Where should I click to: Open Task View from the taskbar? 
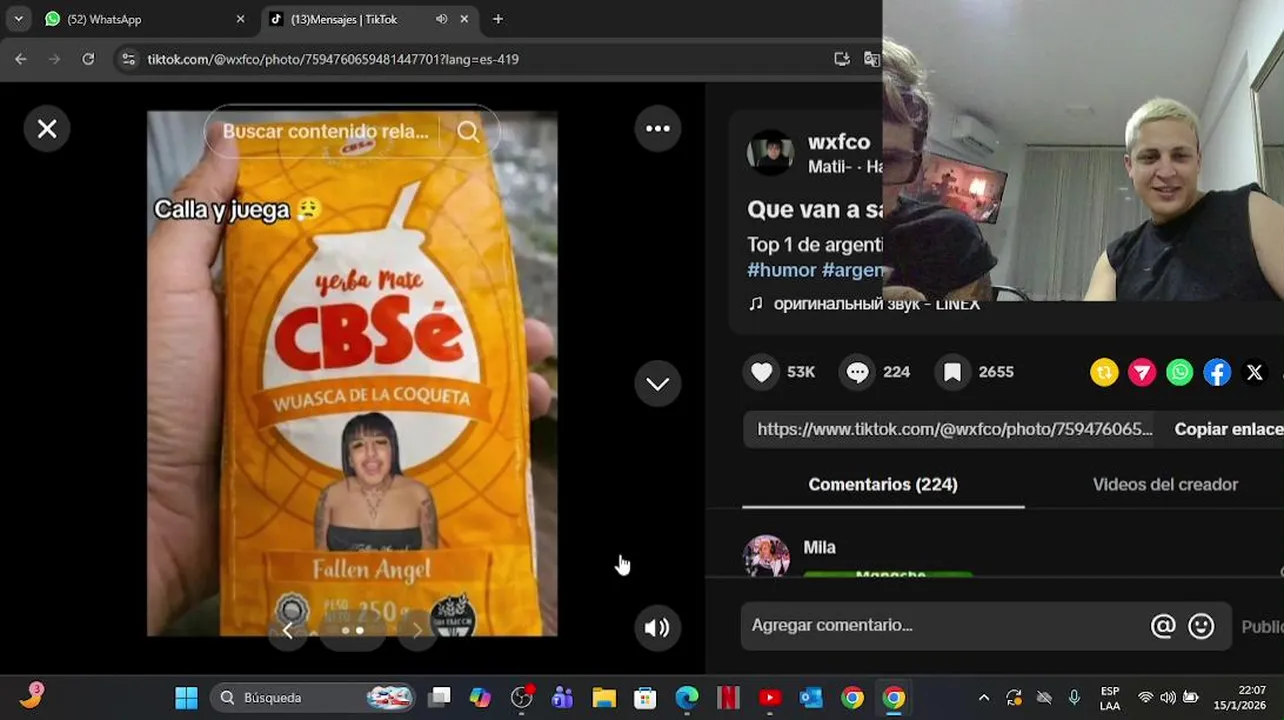[439, 698]
